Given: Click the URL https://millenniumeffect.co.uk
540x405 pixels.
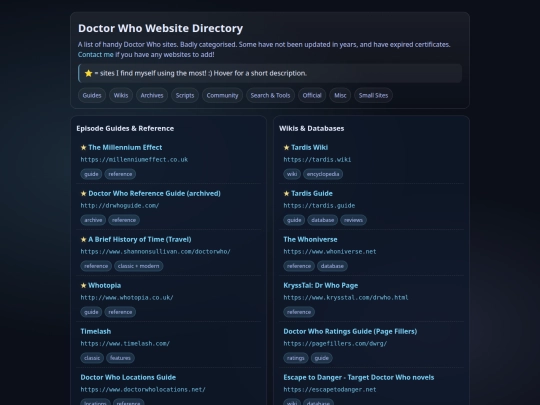Looking at the screenshot, I should (134, 159).
